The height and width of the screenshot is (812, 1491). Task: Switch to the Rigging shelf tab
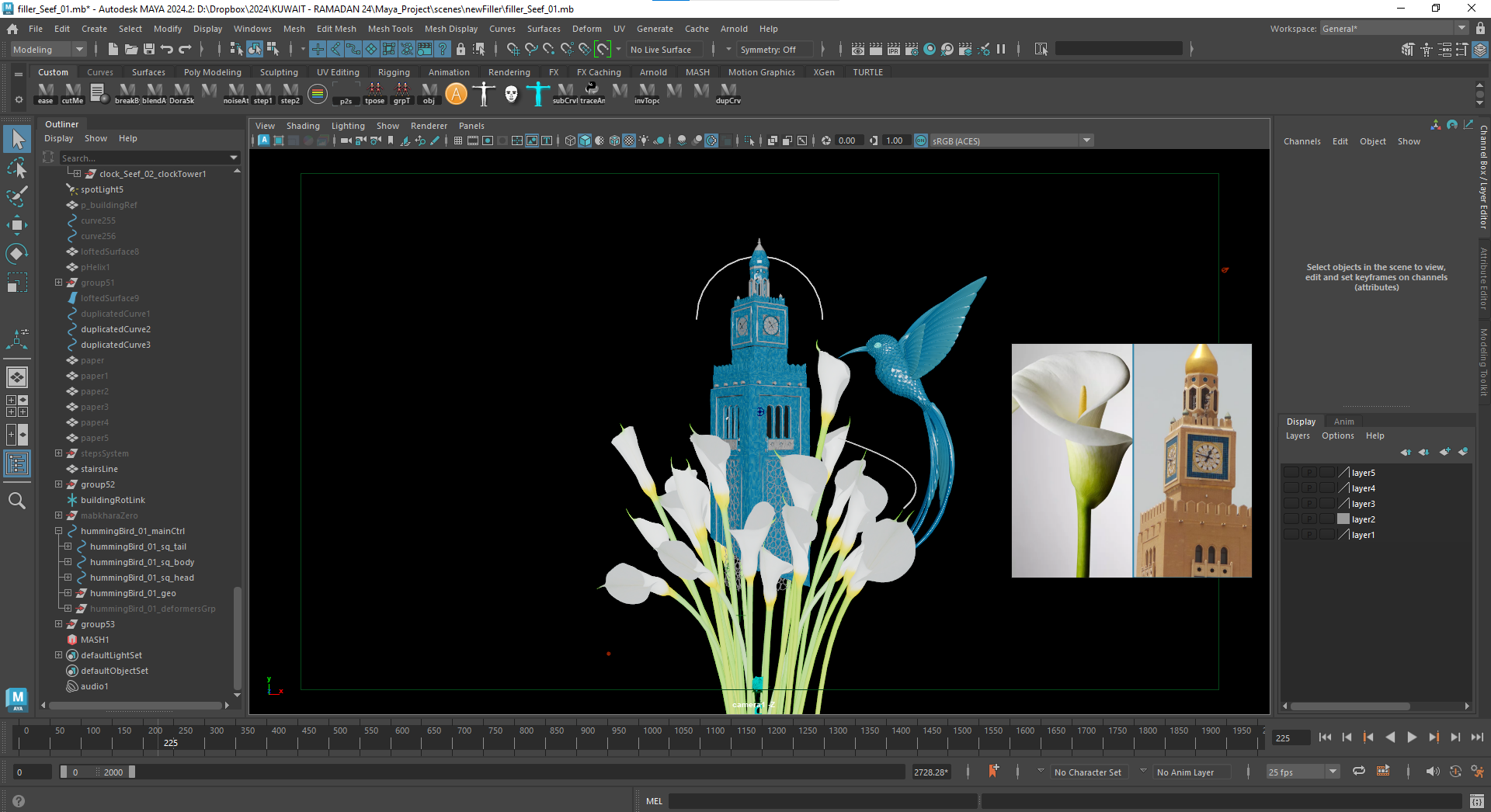tap(394, 72)
